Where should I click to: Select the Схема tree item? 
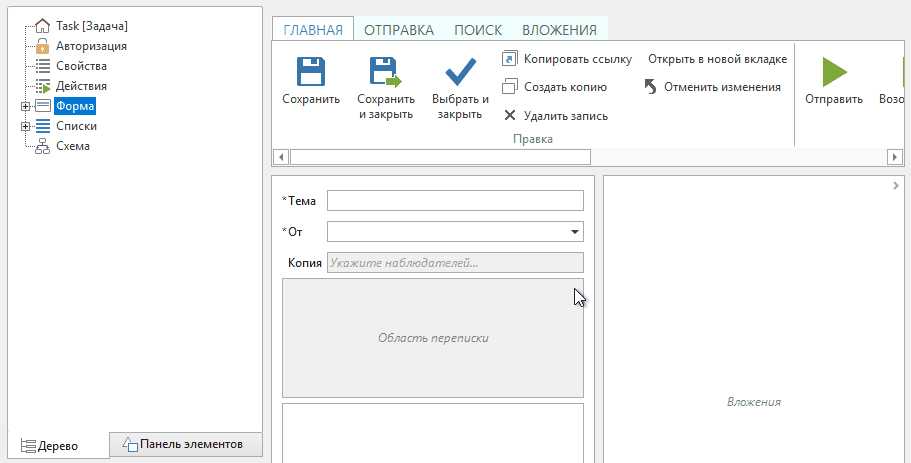pyautogui.click(x=72, y=146)
